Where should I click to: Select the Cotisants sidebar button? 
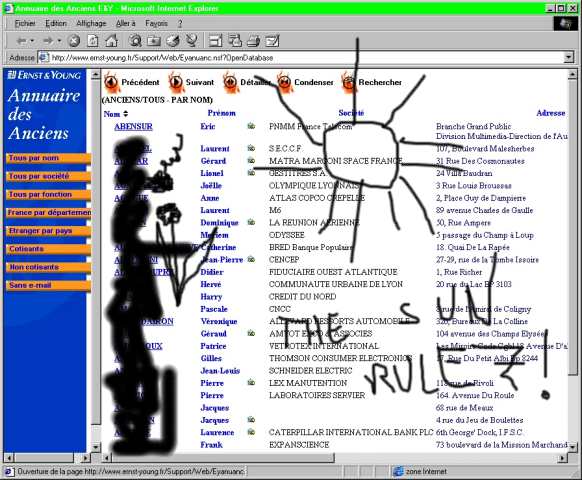(x=48, y=249)
